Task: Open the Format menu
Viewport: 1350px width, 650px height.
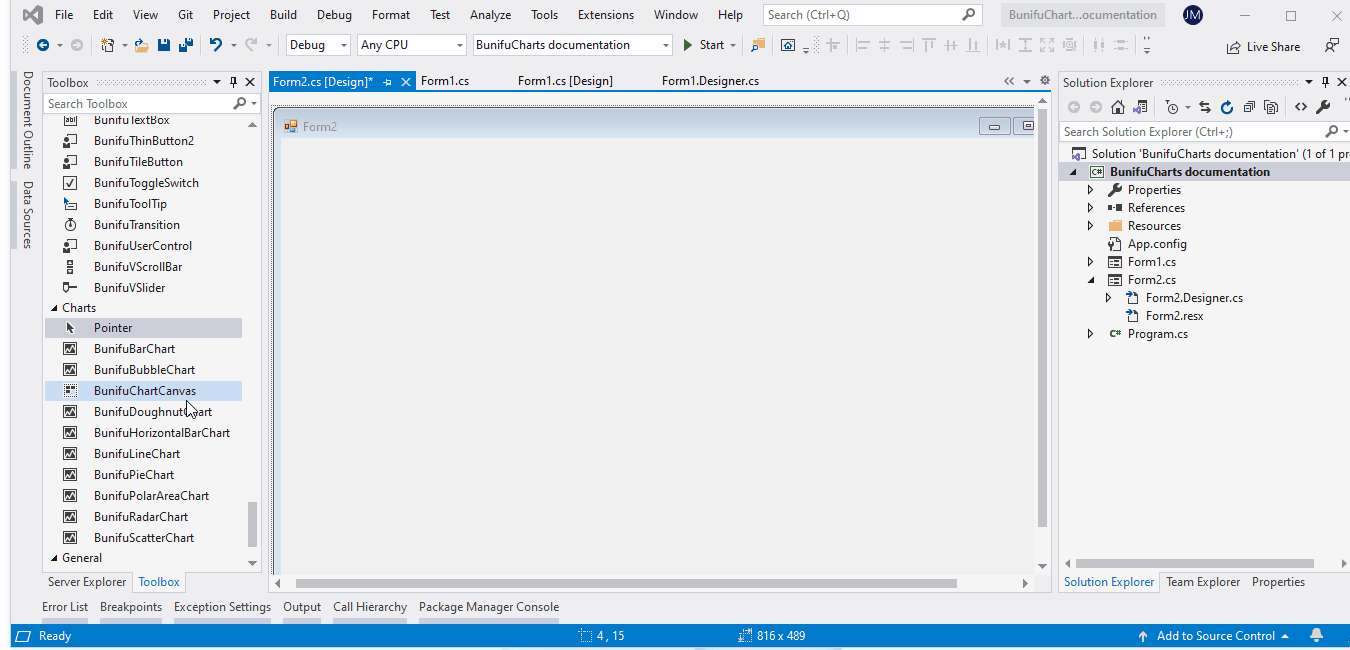Action: point(391,15)
